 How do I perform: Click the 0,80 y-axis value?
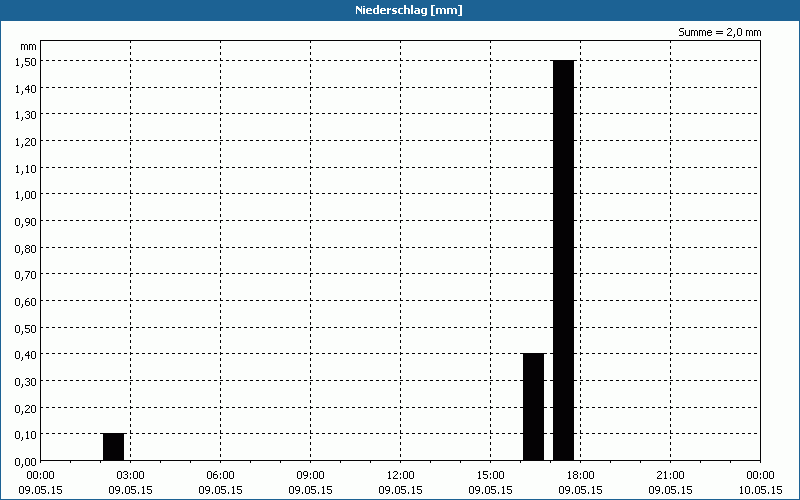26,248
